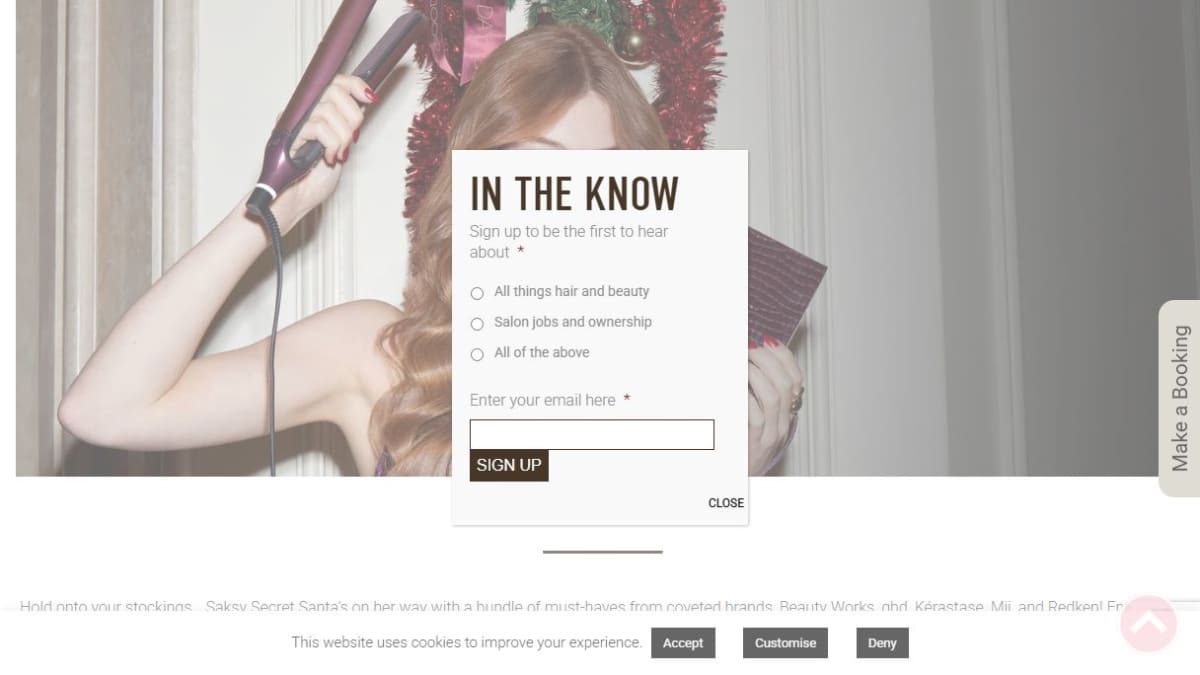Screen dimensions: 1200x675
Task: Click the "Hold onto your stockings" paragraph text
Action: [x=570, y=606]
